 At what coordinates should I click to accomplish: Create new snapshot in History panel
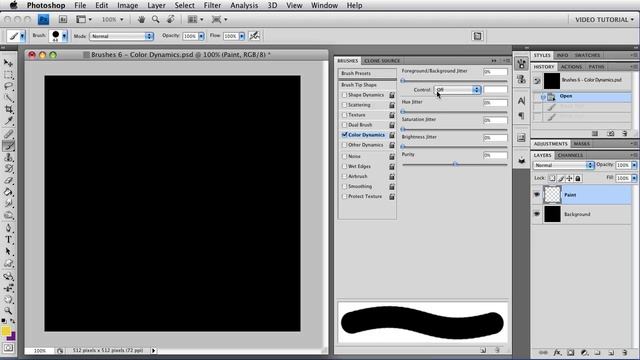click(x=611, y=133)
